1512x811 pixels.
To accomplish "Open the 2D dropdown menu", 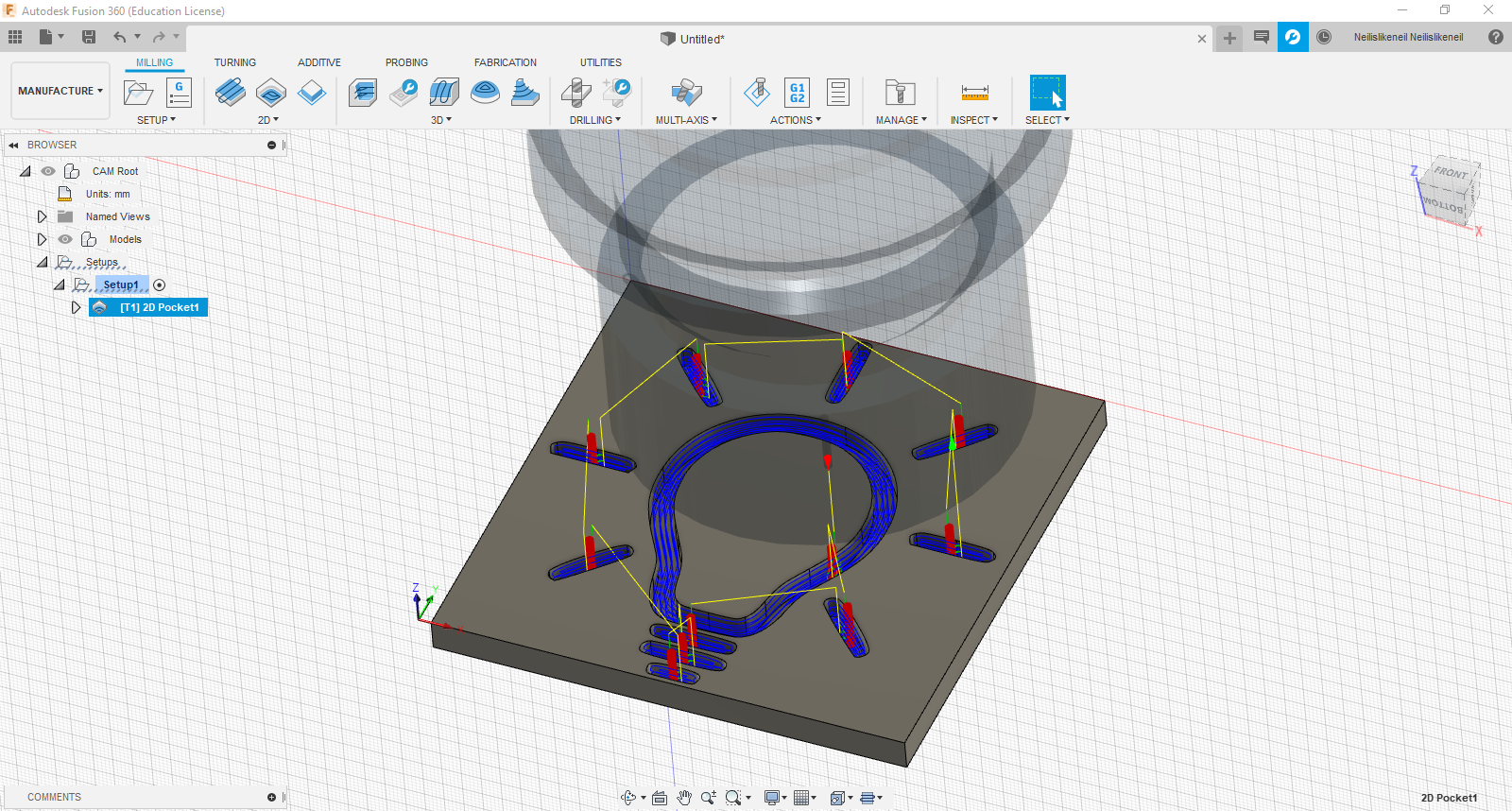I will 268,120.
